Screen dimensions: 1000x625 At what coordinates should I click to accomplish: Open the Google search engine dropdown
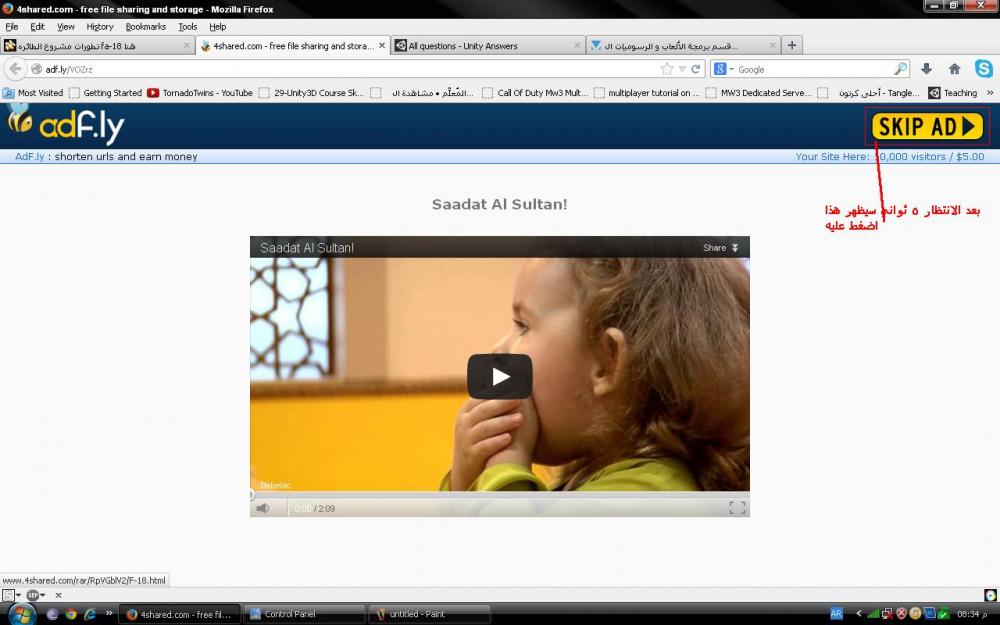point(723,69)
